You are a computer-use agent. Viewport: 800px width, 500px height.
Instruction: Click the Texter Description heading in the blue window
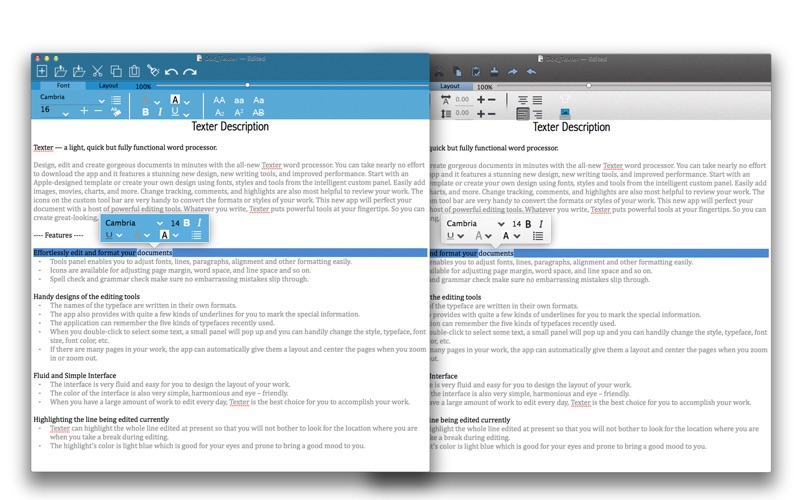point(230,126)
